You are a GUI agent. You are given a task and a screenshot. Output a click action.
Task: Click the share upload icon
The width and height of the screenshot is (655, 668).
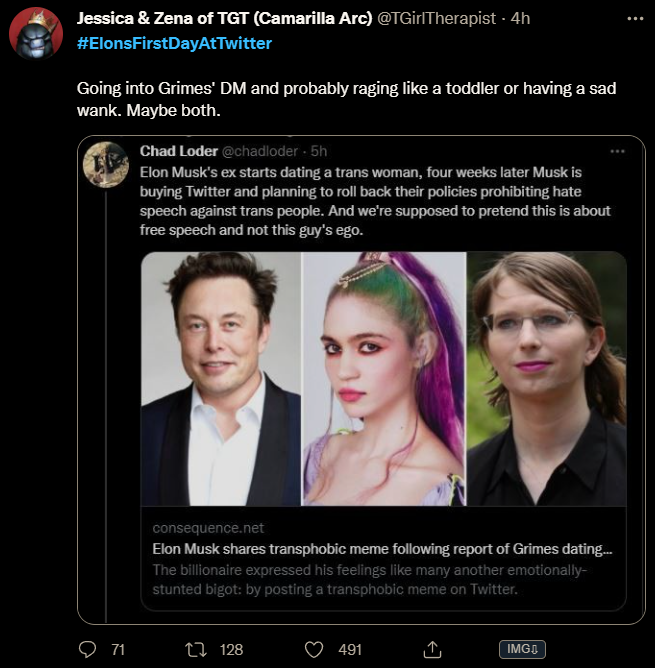point(433,649)
